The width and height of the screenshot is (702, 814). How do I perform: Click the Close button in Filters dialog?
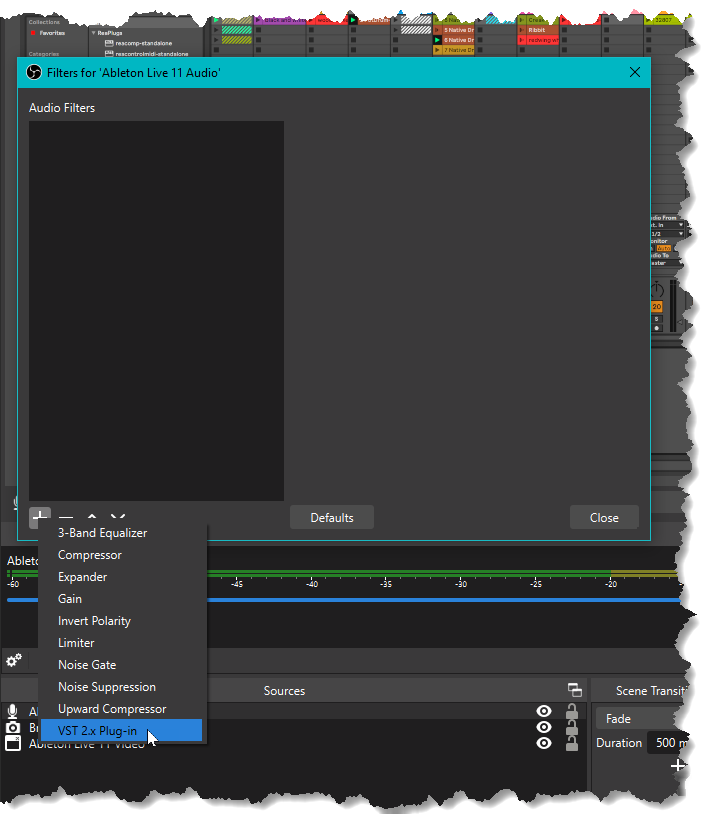pos(604,517)
